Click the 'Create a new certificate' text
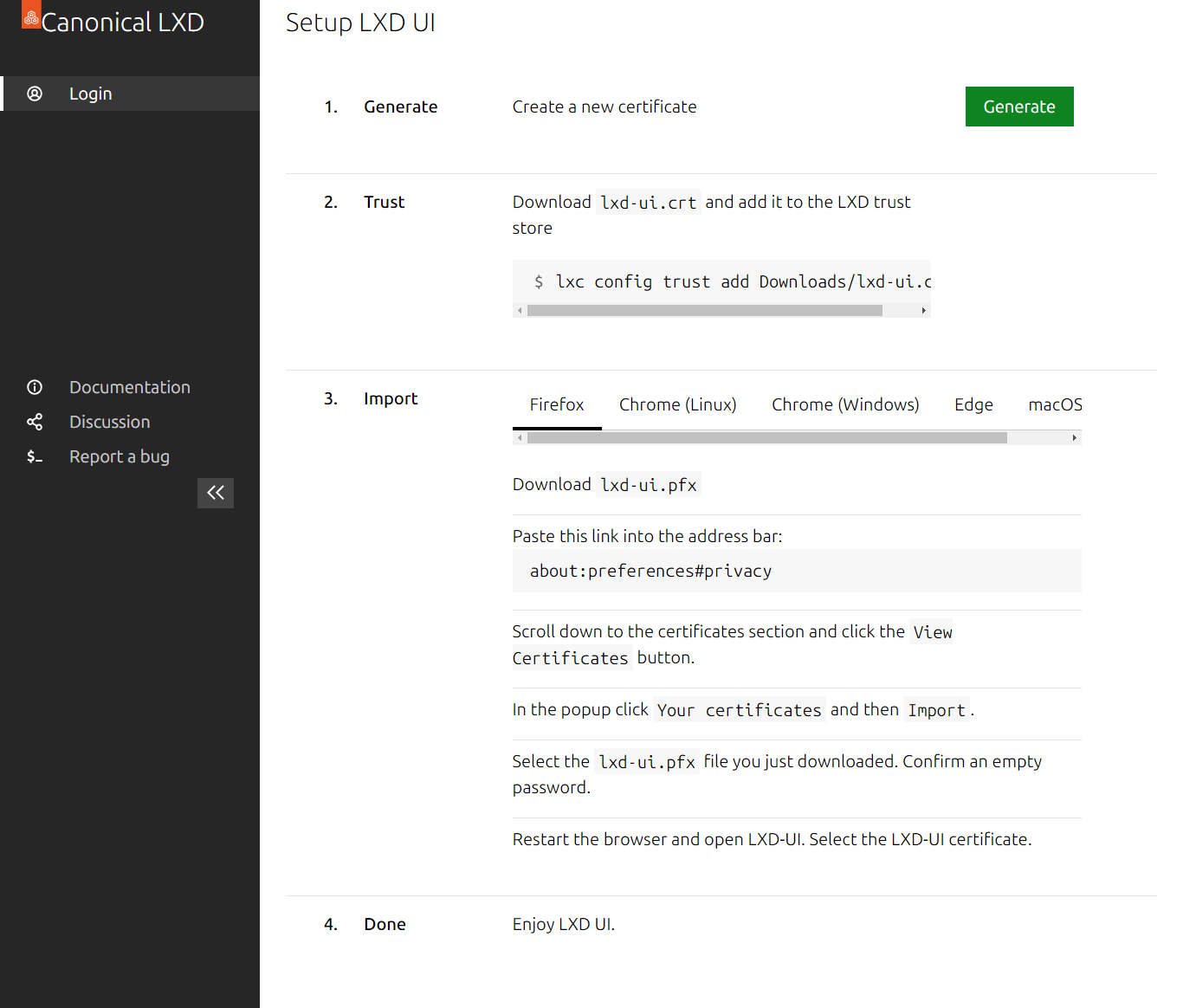Image resolution: width=1183 pixels, height=1008 pixels. pos(604,107)
